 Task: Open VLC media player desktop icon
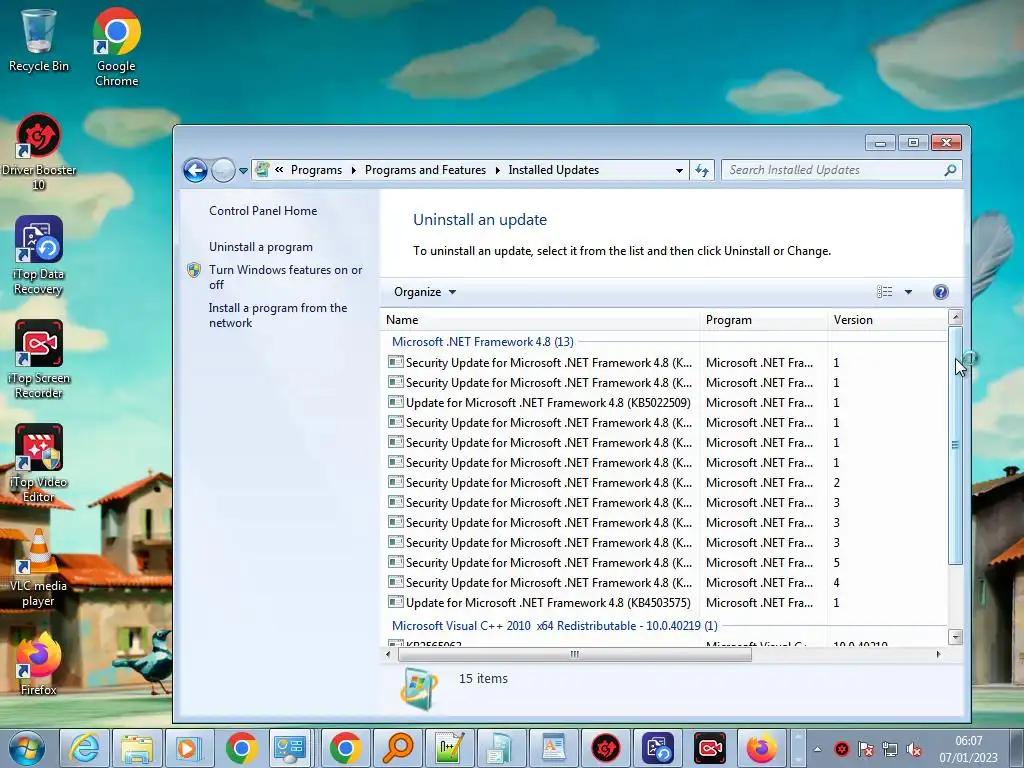tap(39, 568)
